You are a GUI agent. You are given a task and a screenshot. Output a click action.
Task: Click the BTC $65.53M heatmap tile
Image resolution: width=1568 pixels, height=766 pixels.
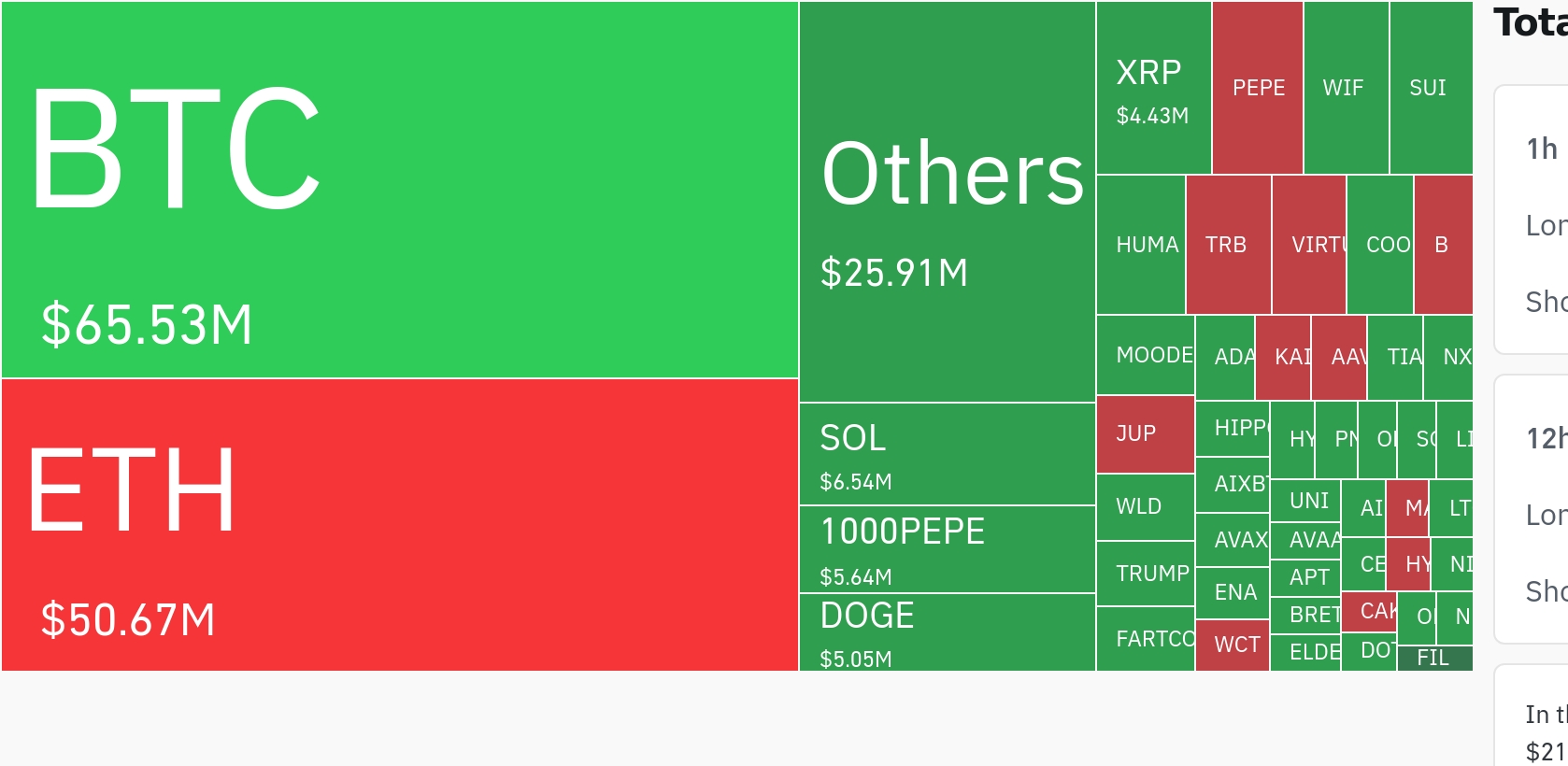point(400,190)
